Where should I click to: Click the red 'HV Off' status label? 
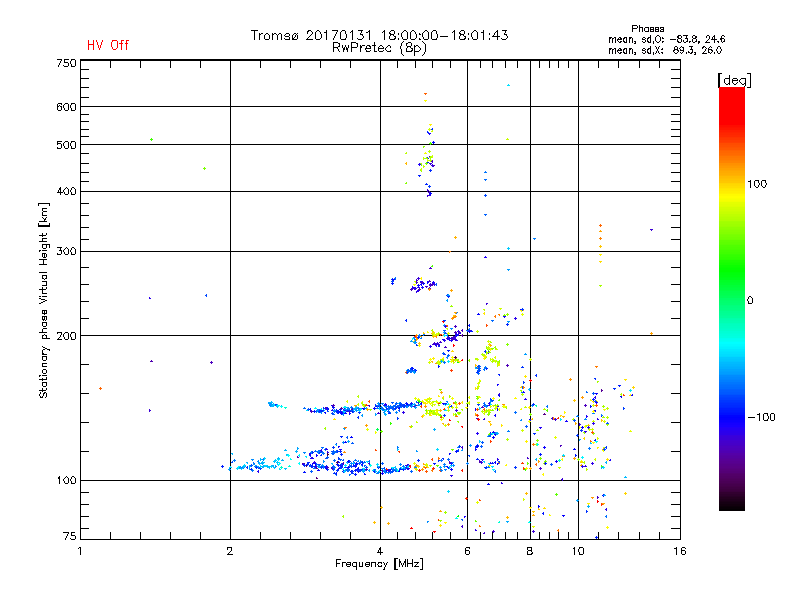(x=108, y=45)
